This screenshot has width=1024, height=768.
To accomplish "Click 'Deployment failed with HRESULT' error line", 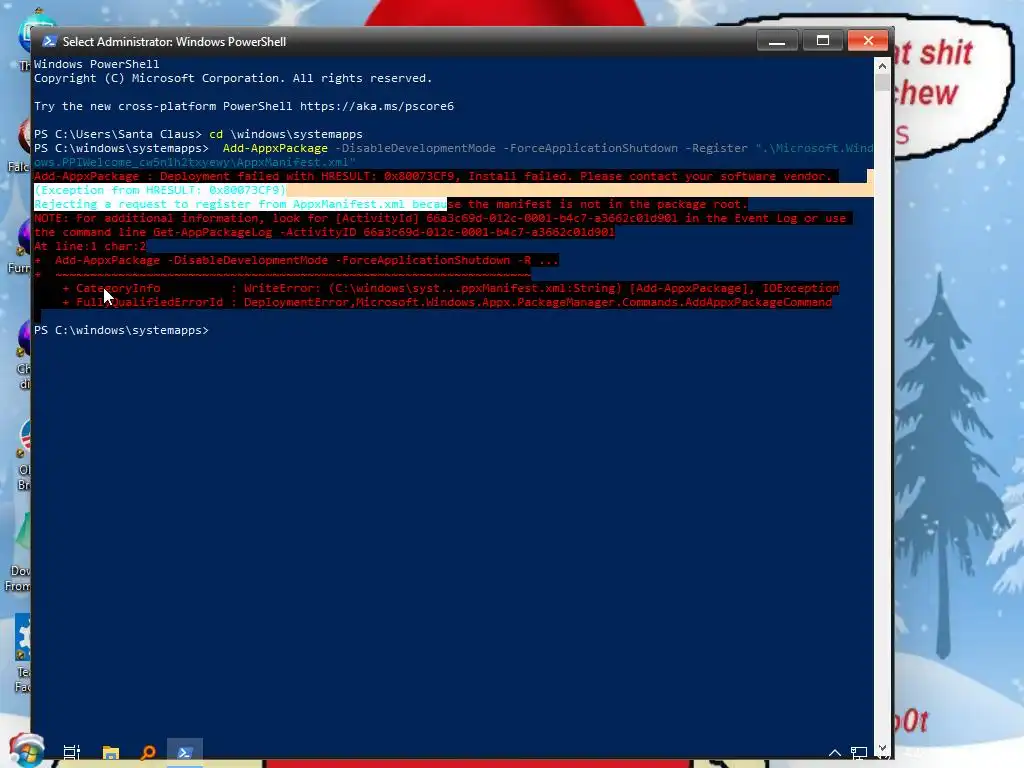I will 432,176.
